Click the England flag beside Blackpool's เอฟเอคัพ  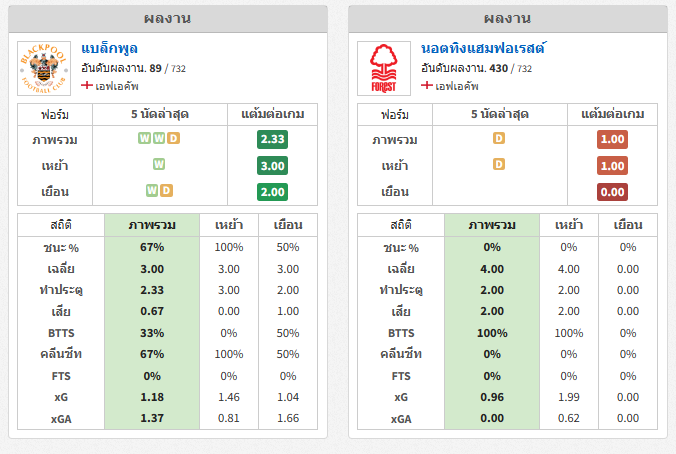pyautogui.click(x=87, y=85)
